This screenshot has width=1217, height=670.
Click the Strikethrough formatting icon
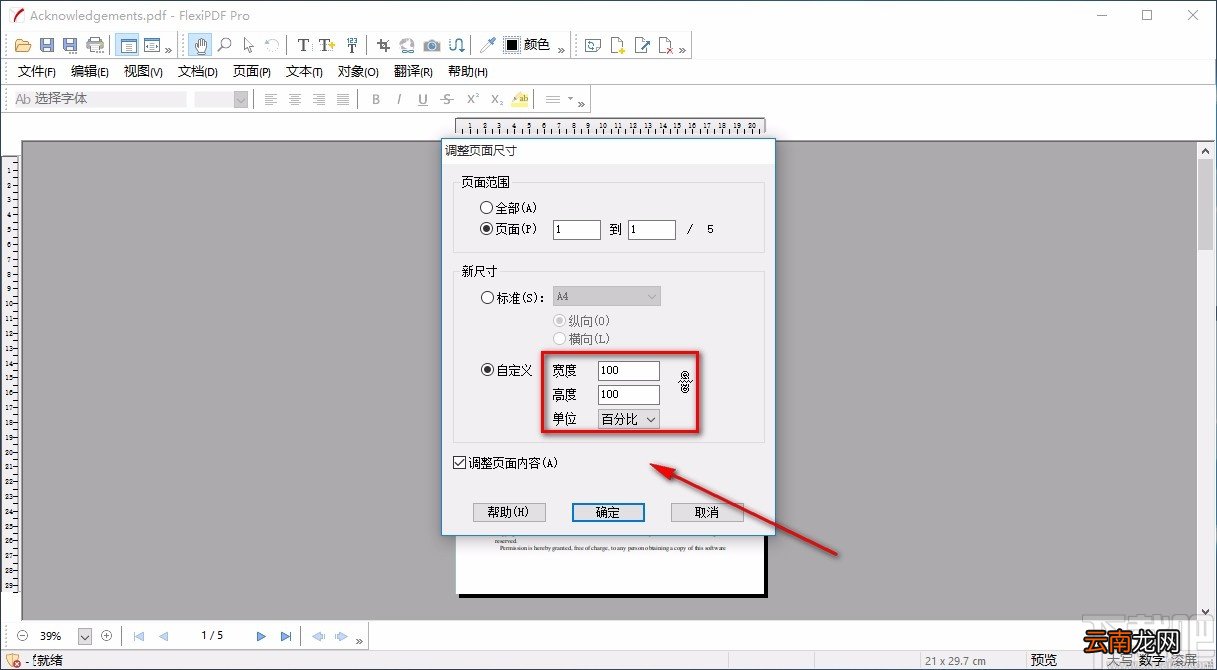pos(447,99)
